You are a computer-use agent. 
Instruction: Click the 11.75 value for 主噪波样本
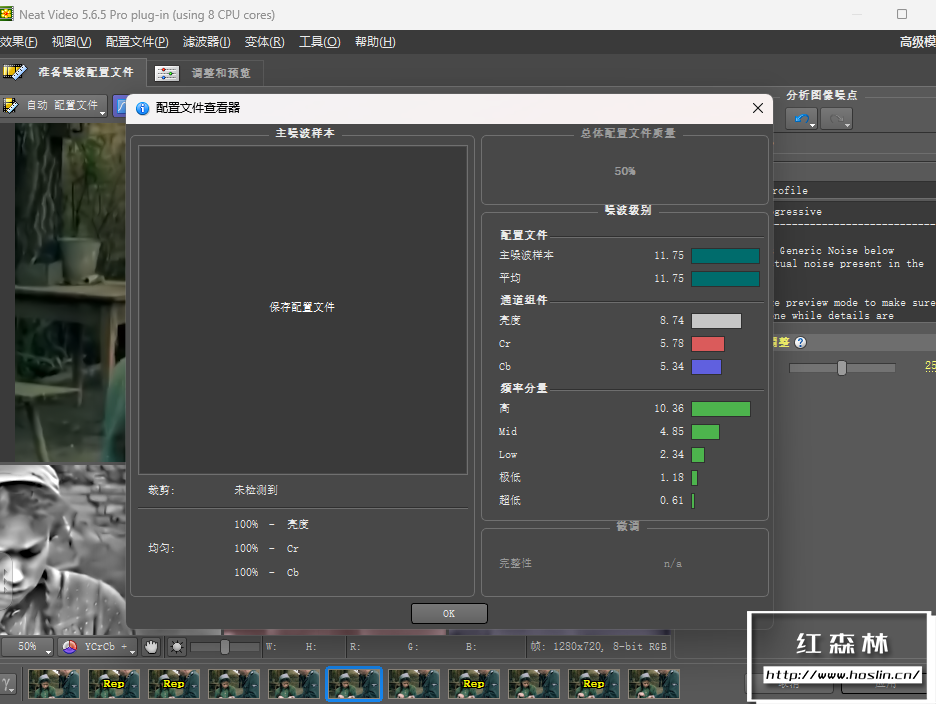[669, 255]
